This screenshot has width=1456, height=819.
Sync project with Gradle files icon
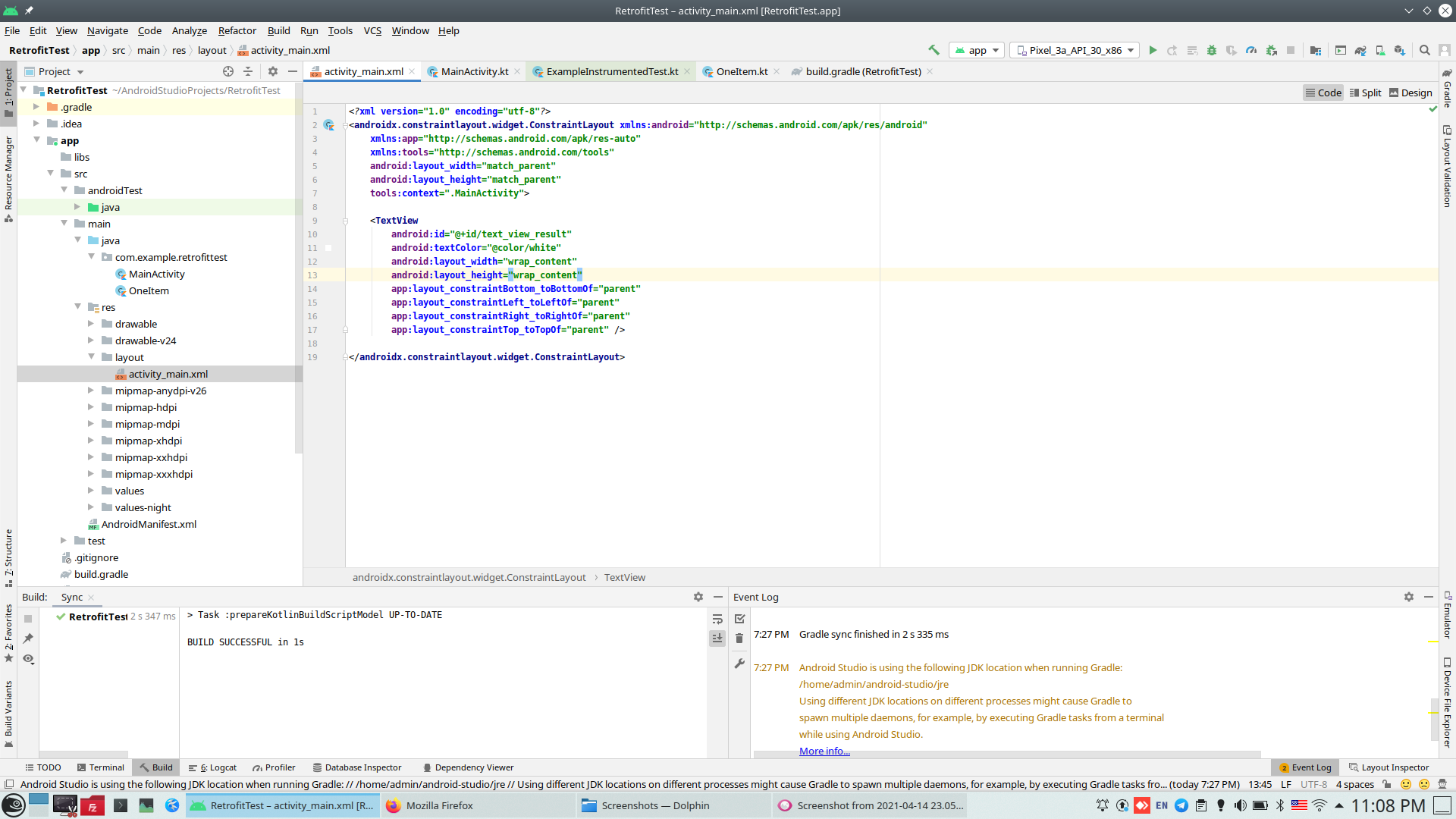[1360, 50]
